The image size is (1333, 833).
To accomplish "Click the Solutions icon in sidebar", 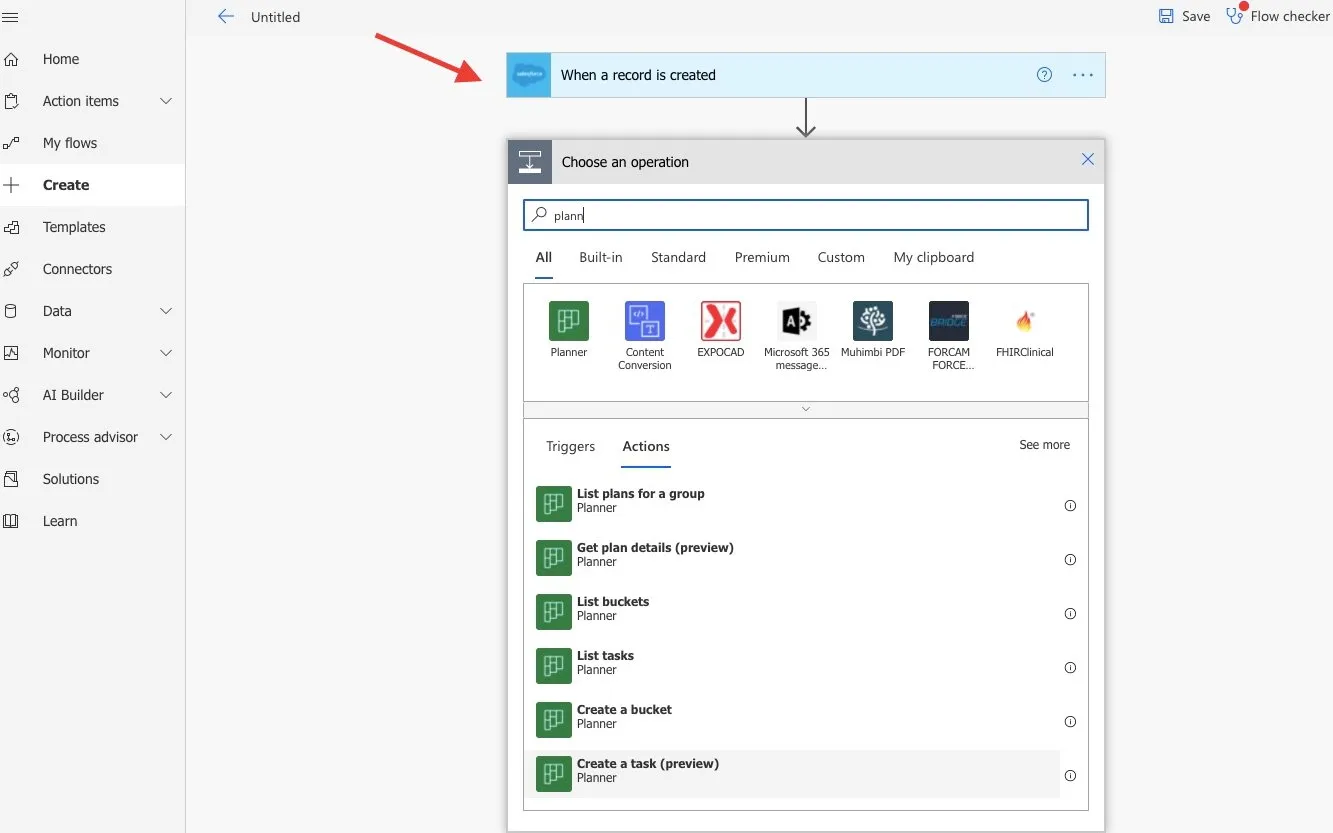I will pos(12,479).
